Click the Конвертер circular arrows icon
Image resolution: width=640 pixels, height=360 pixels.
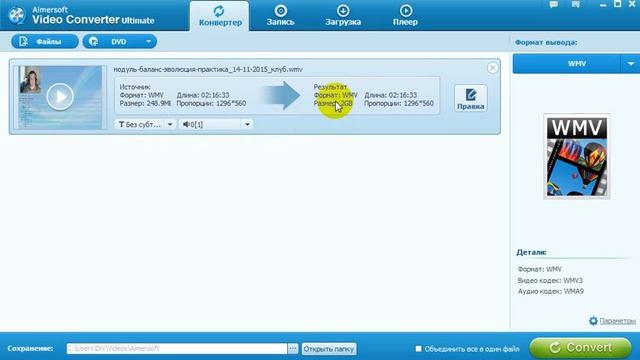(x=220, y=11)
